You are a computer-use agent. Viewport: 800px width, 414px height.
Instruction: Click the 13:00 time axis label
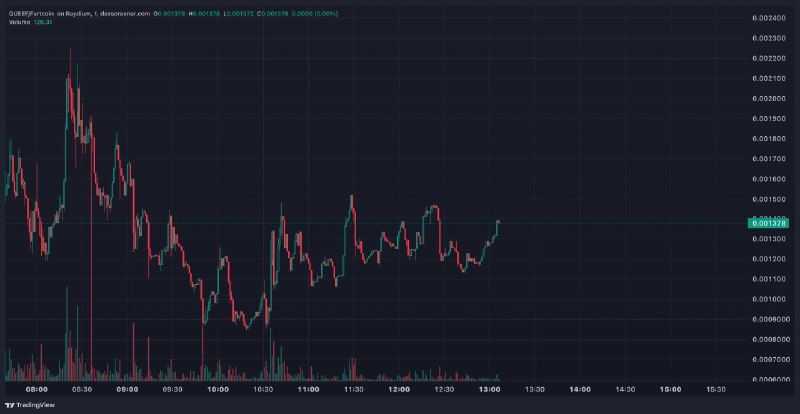pyautogui.click(x=489, y=389)
